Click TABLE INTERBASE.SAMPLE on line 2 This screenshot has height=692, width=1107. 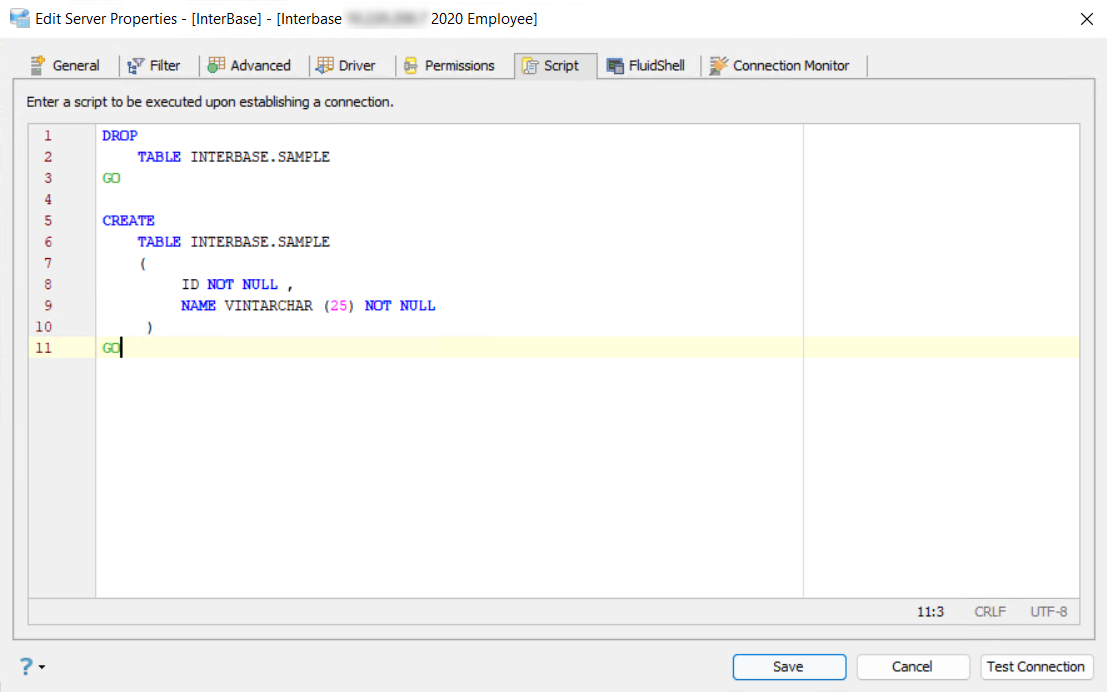[x=234, y=157]
